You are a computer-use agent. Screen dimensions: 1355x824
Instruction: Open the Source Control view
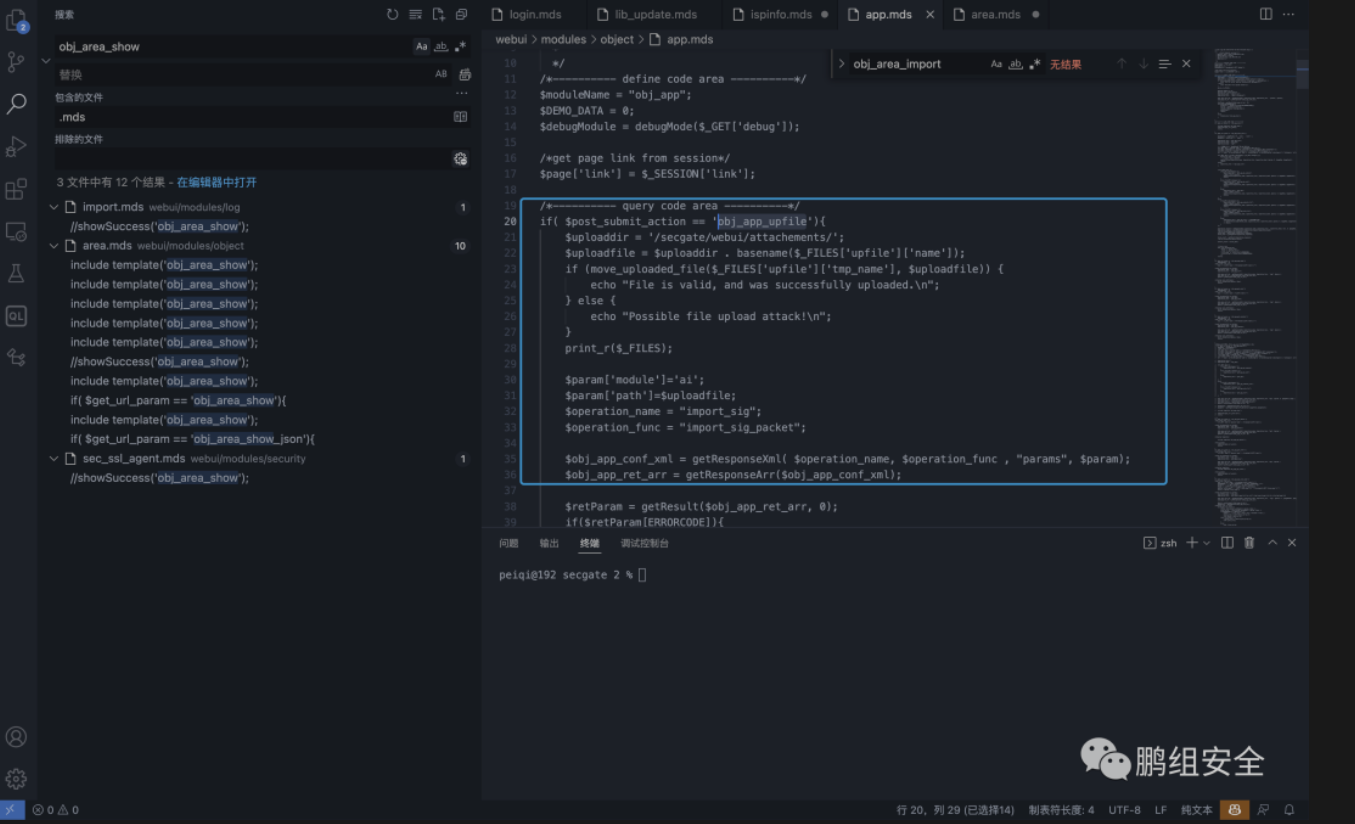[x=16, y=62]
